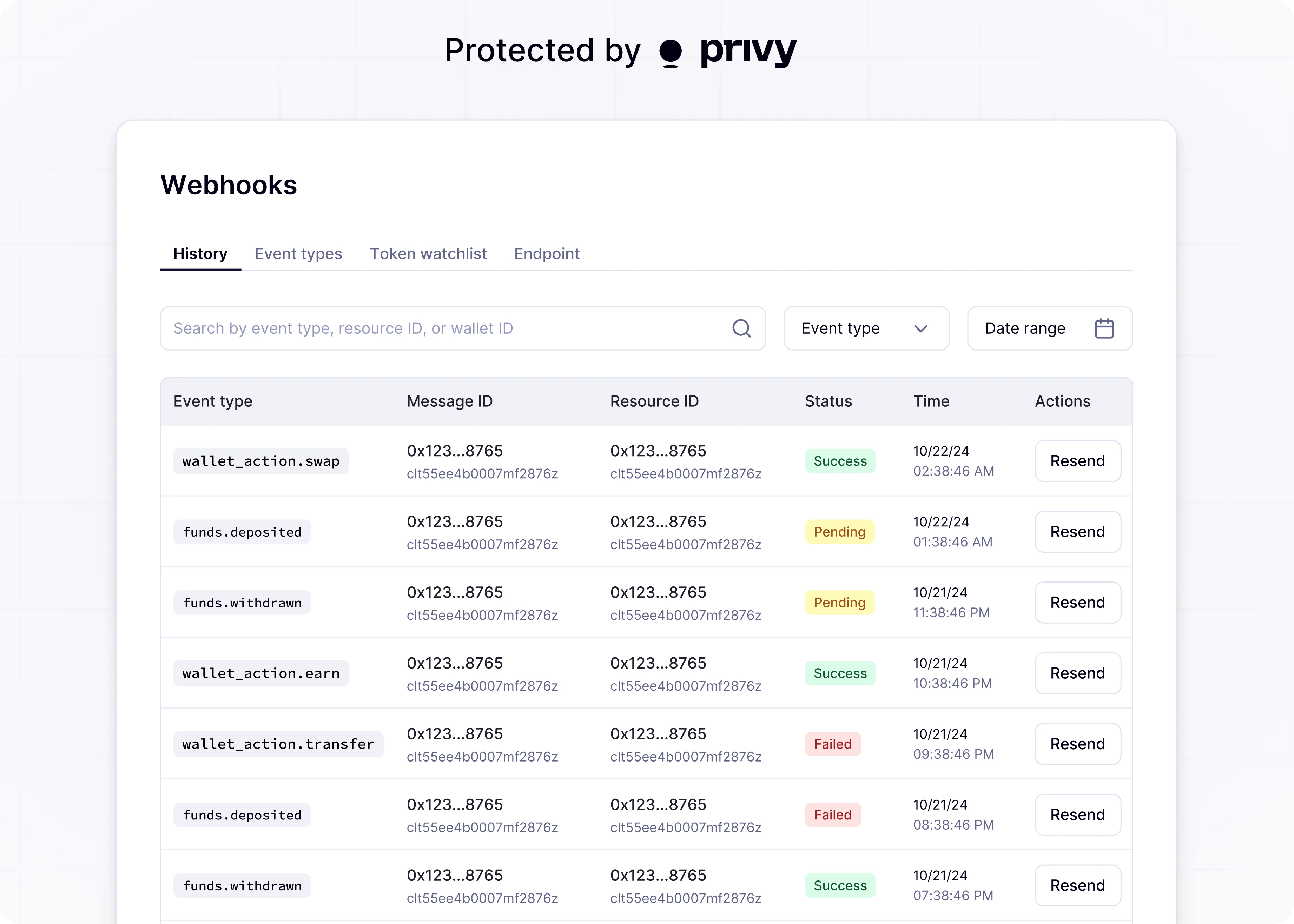Screen dimensions: 1294x924
Task: Switch to the History tab
Action: [x=200, y=254]
